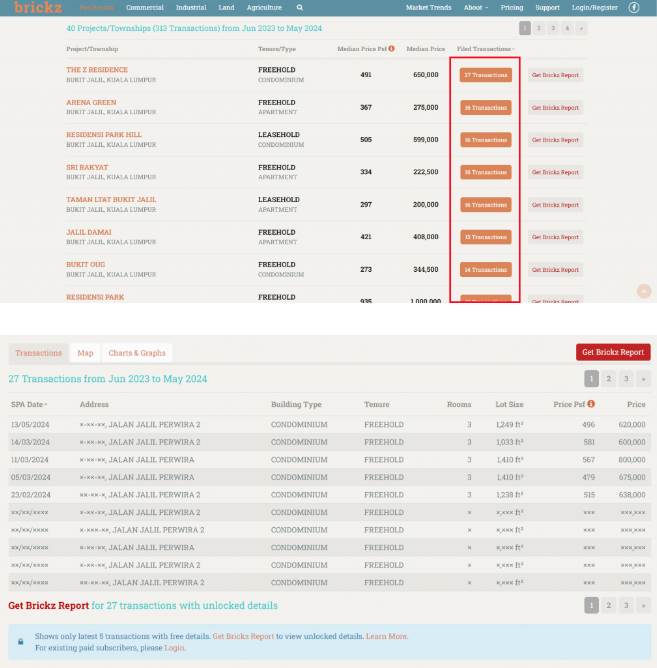657x668 pixels.
Task: Switch to the Map tab
Action: pos(85,353)
